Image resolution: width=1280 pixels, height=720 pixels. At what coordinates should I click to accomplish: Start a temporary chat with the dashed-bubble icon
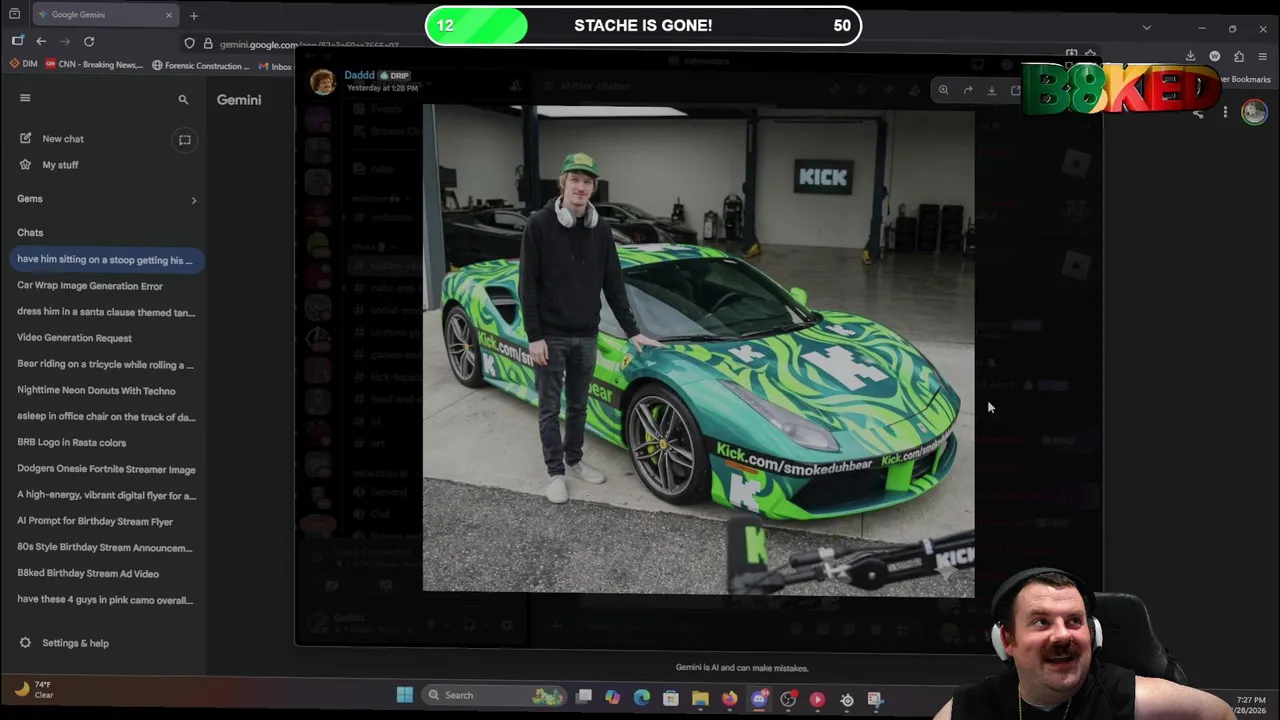click(184, 140)
